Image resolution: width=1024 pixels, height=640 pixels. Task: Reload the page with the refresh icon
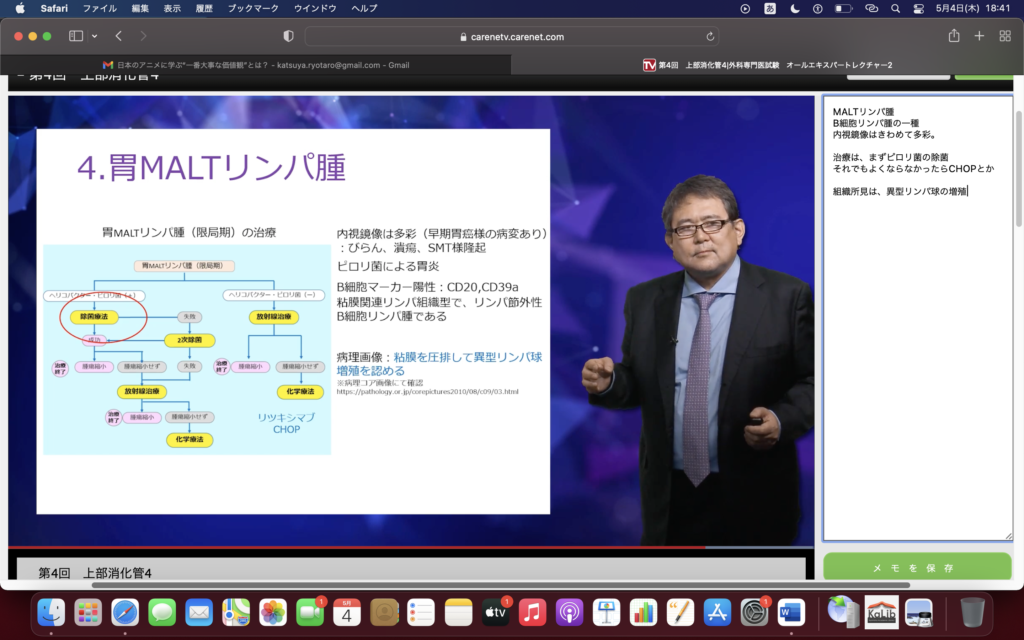pyautogui.click(x=711, y=36)
